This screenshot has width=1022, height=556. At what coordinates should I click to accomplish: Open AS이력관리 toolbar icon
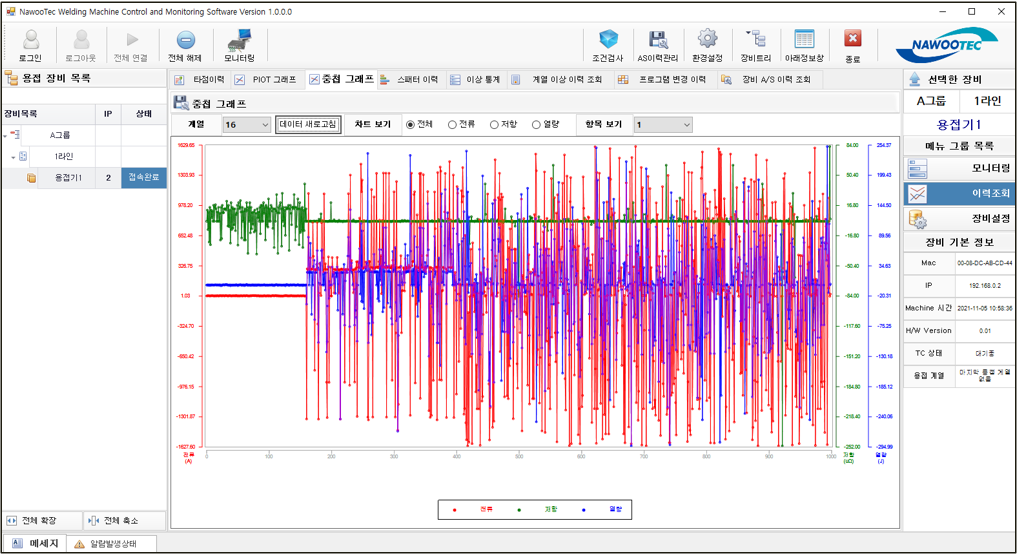[x=658, y=39]
